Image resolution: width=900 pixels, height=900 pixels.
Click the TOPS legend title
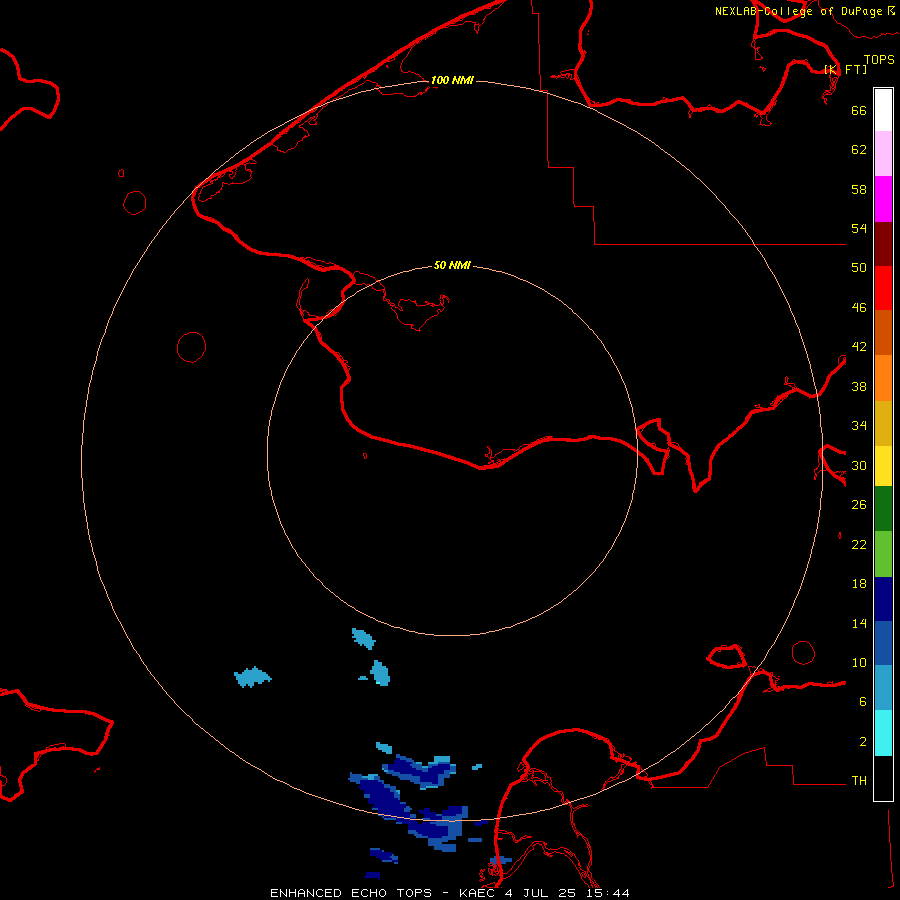pyautogui.click(x=879, y=59)
